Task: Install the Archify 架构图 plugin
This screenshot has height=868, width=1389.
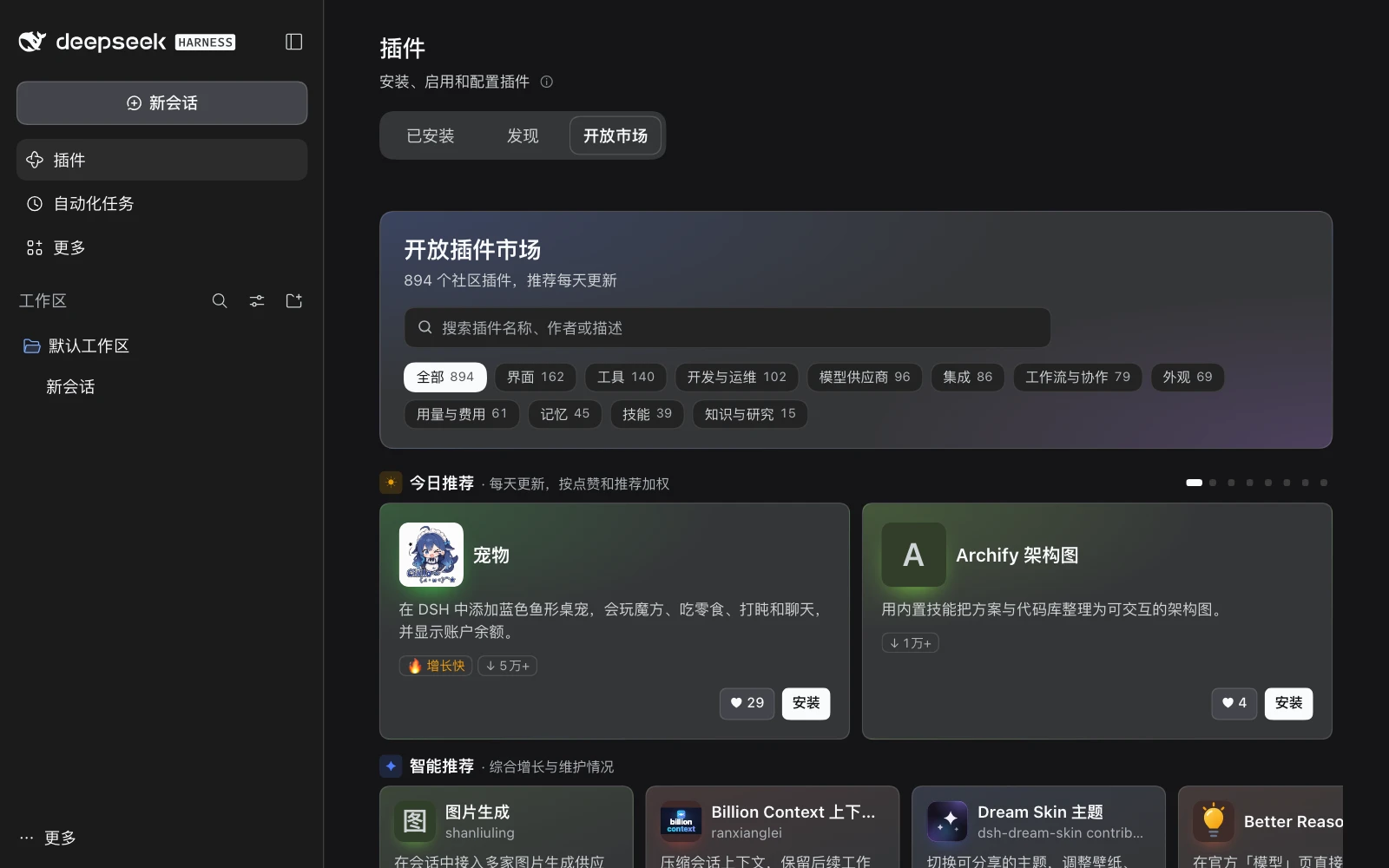Action: coord(1288,703)
